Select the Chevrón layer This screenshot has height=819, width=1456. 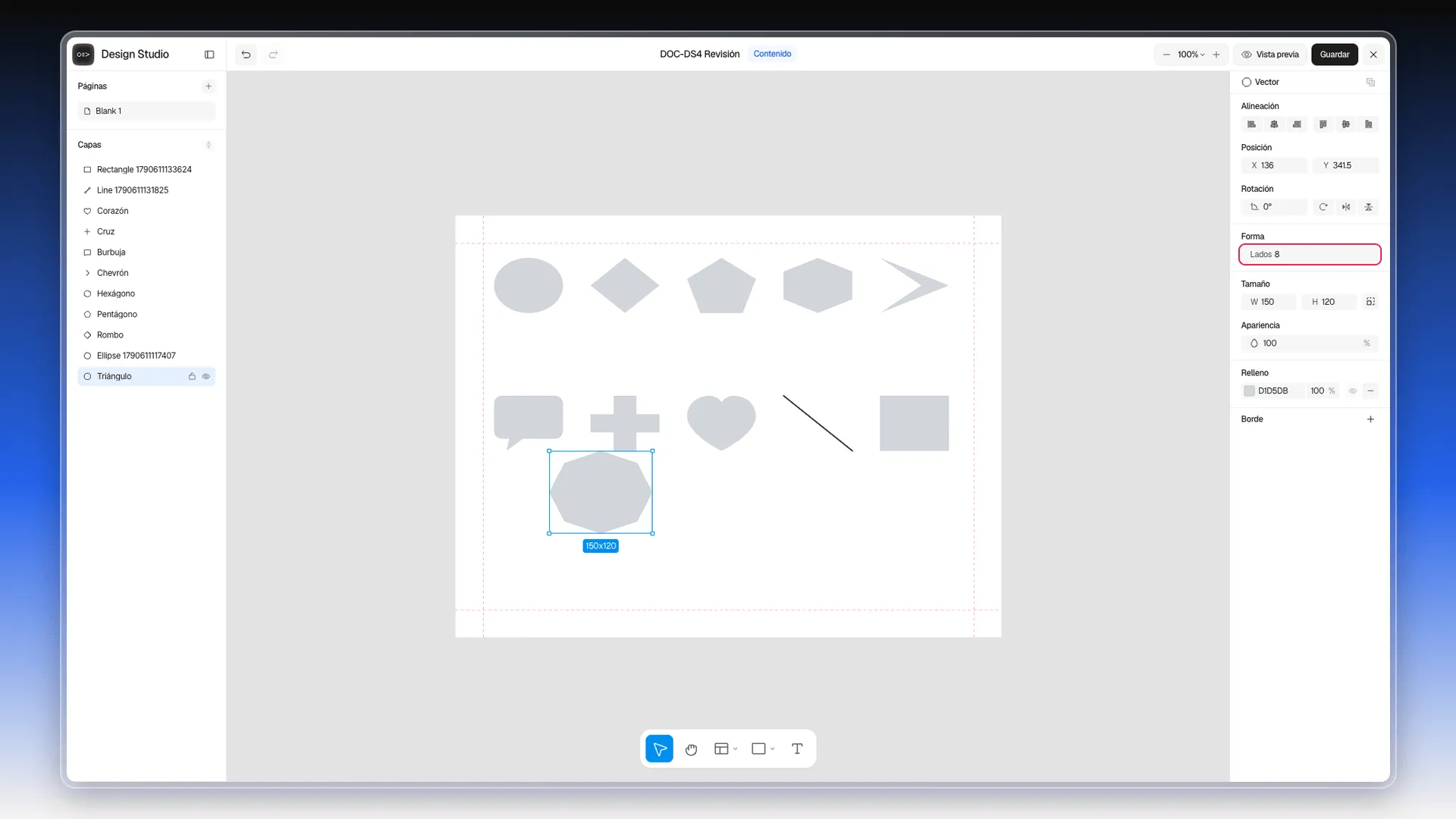146,273
